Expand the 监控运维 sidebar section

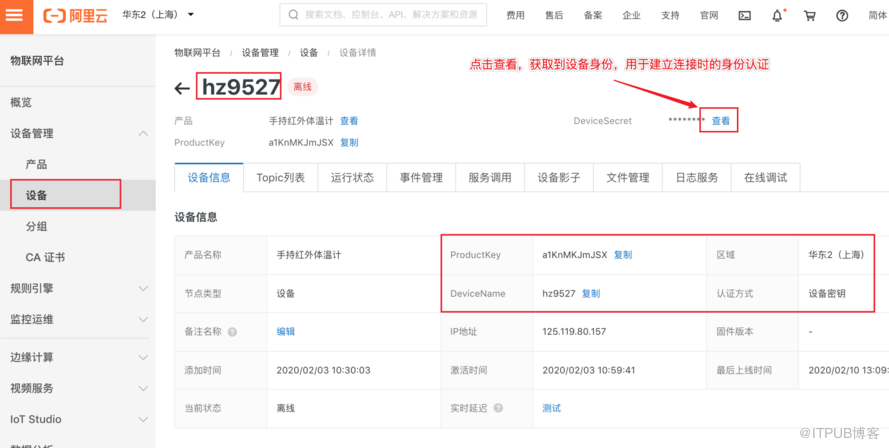point(143,319)
